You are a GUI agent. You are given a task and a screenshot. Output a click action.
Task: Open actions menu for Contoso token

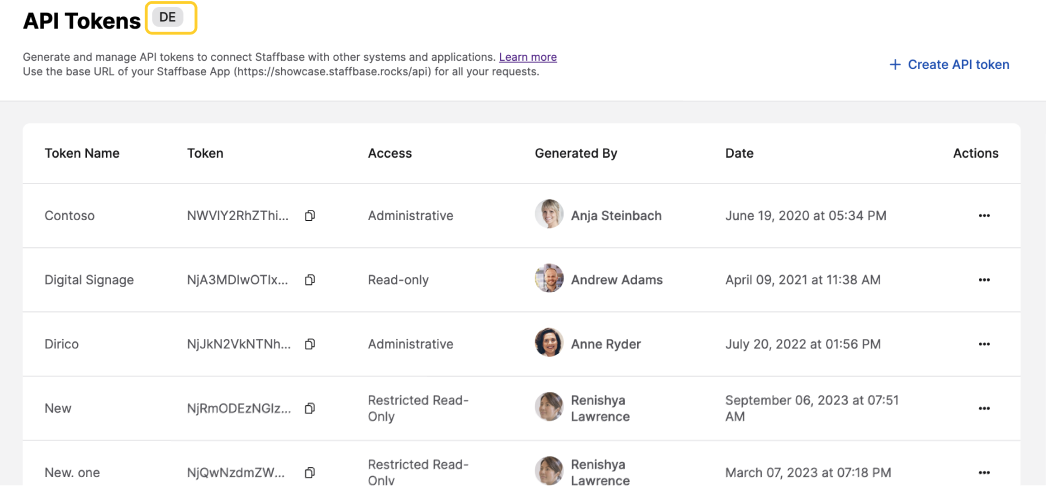[x=984, y=216]
